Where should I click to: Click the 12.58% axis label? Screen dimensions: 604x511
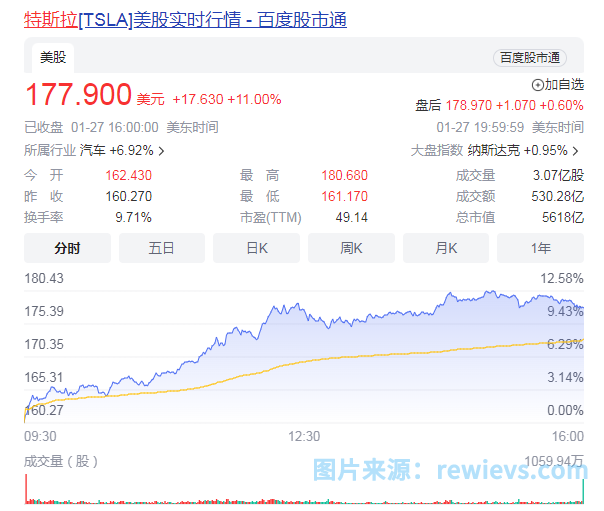(562, 278)
